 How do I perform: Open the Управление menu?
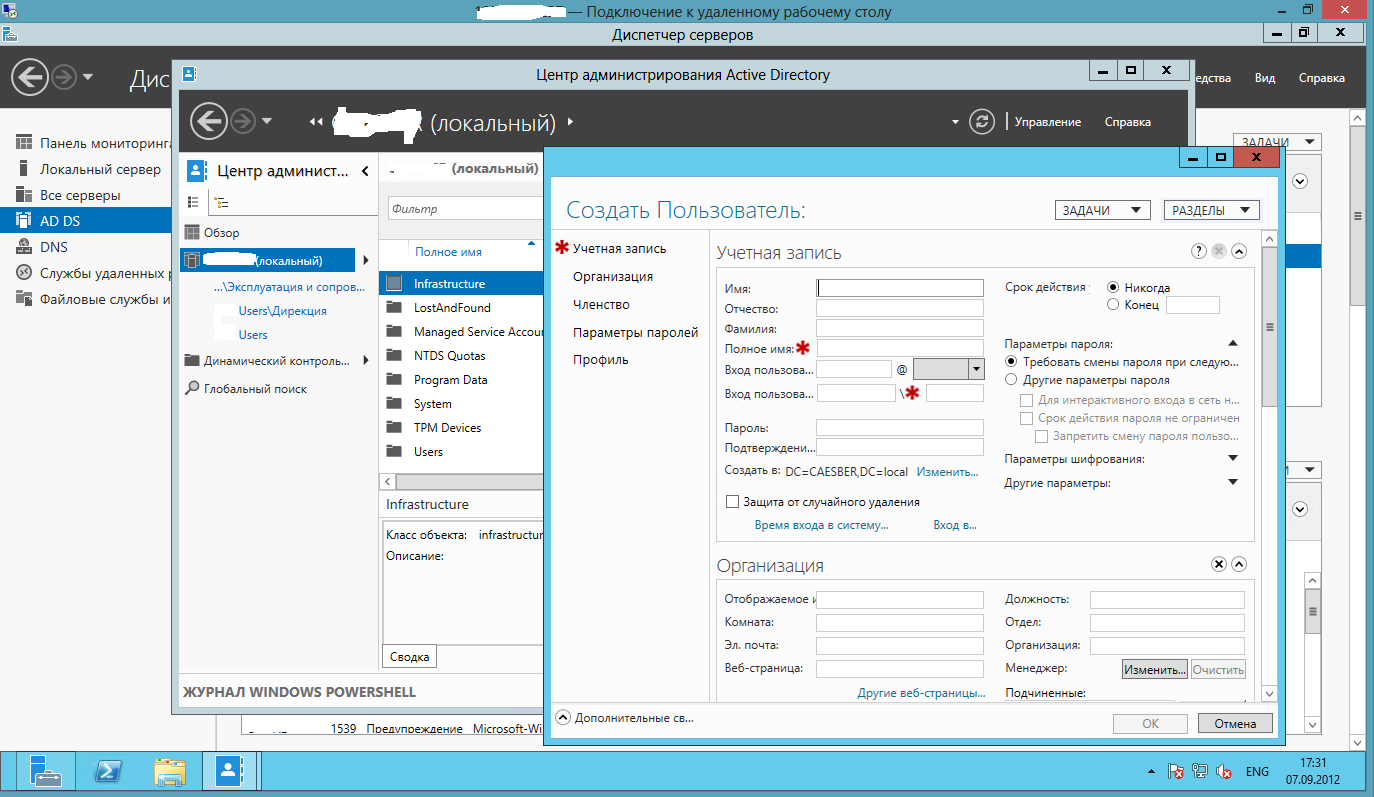point(1047,122)
